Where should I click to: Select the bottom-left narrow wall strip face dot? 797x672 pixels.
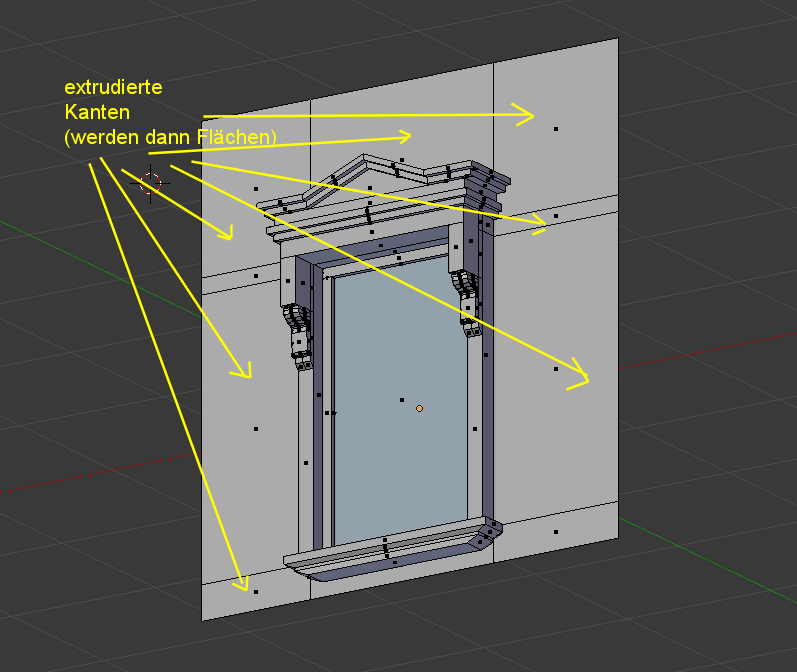256,592
